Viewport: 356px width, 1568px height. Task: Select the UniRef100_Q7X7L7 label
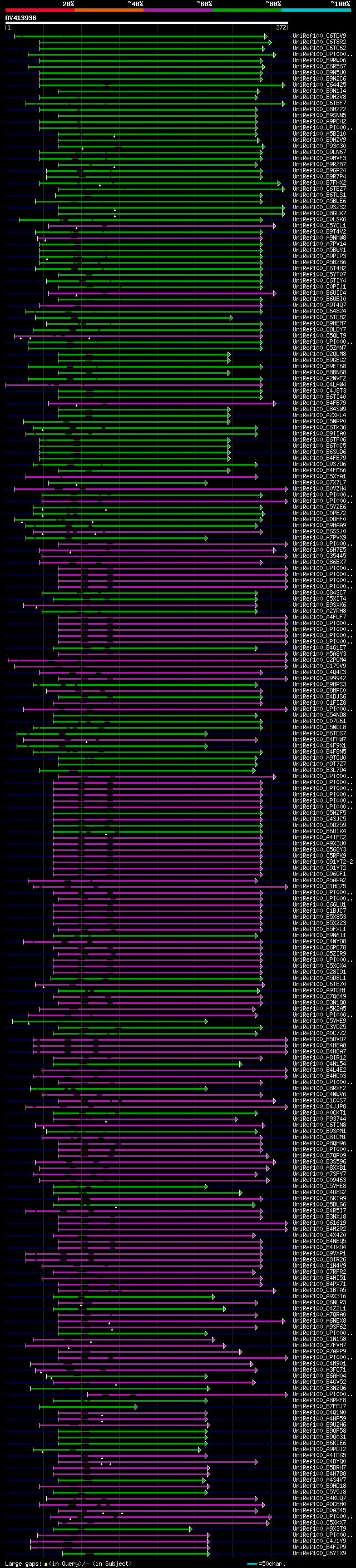319,483
